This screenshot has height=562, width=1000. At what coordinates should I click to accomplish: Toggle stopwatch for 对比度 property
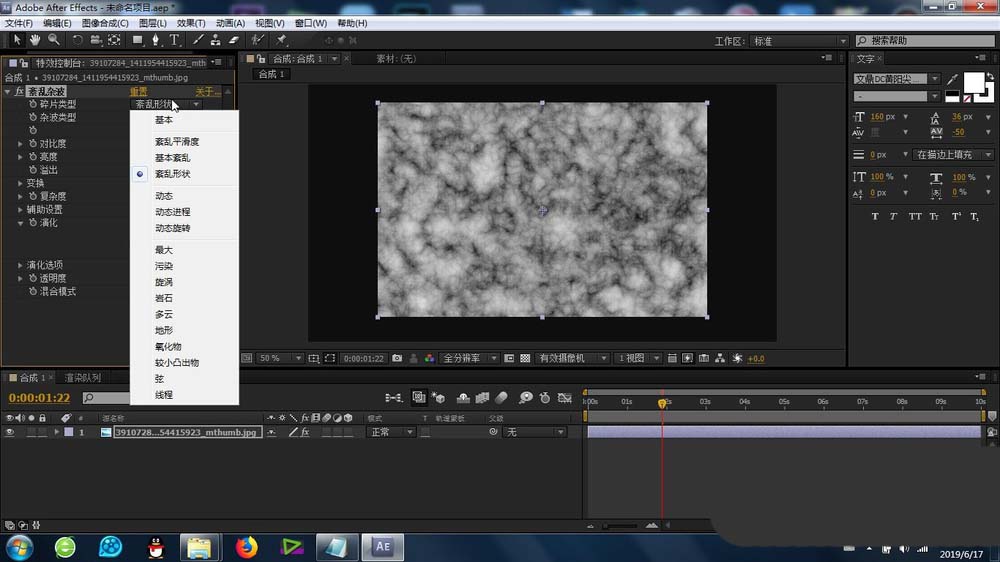pos(33,144)
